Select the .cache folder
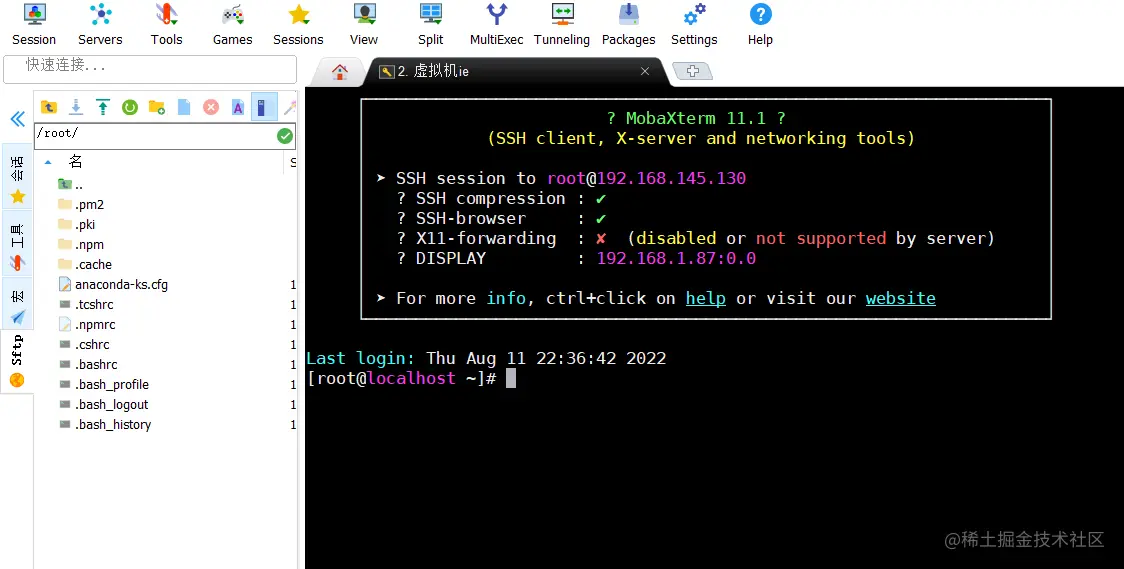 (85, 265)
